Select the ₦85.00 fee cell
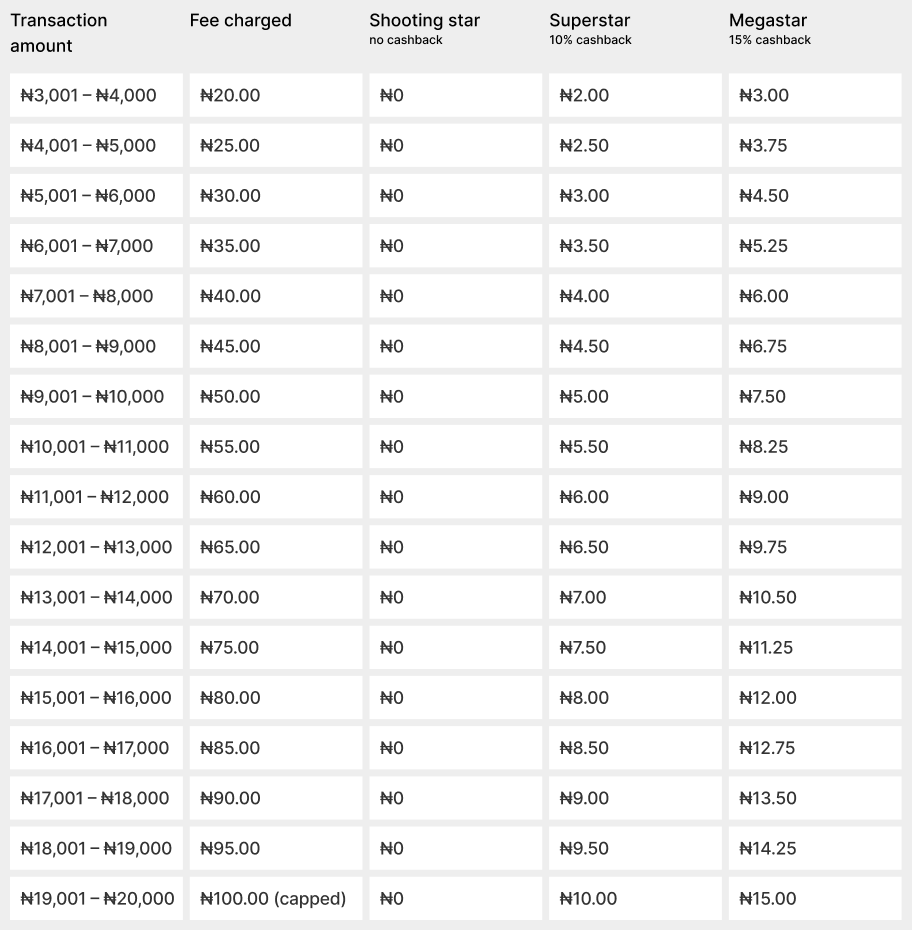 click(x=276, y=747)
